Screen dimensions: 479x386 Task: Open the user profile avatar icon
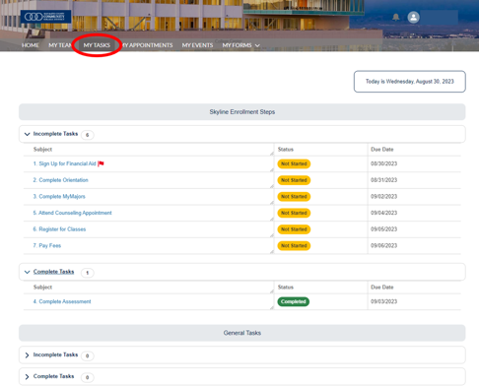point(413,17)
